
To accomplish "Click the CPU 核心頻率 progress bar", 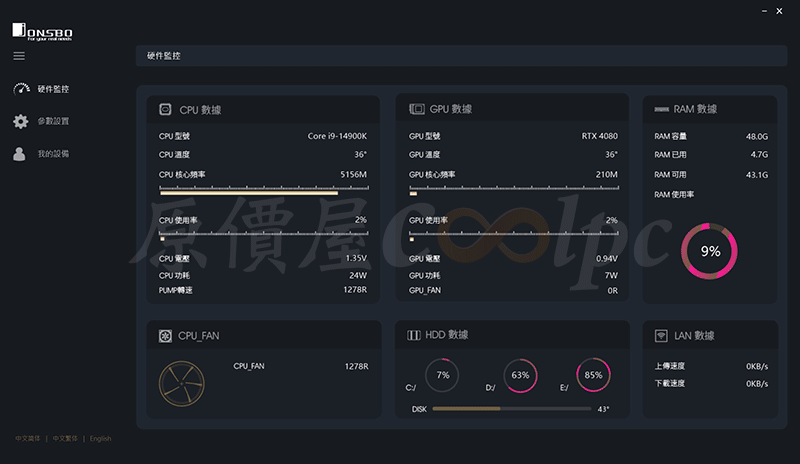I will point(263,191).
